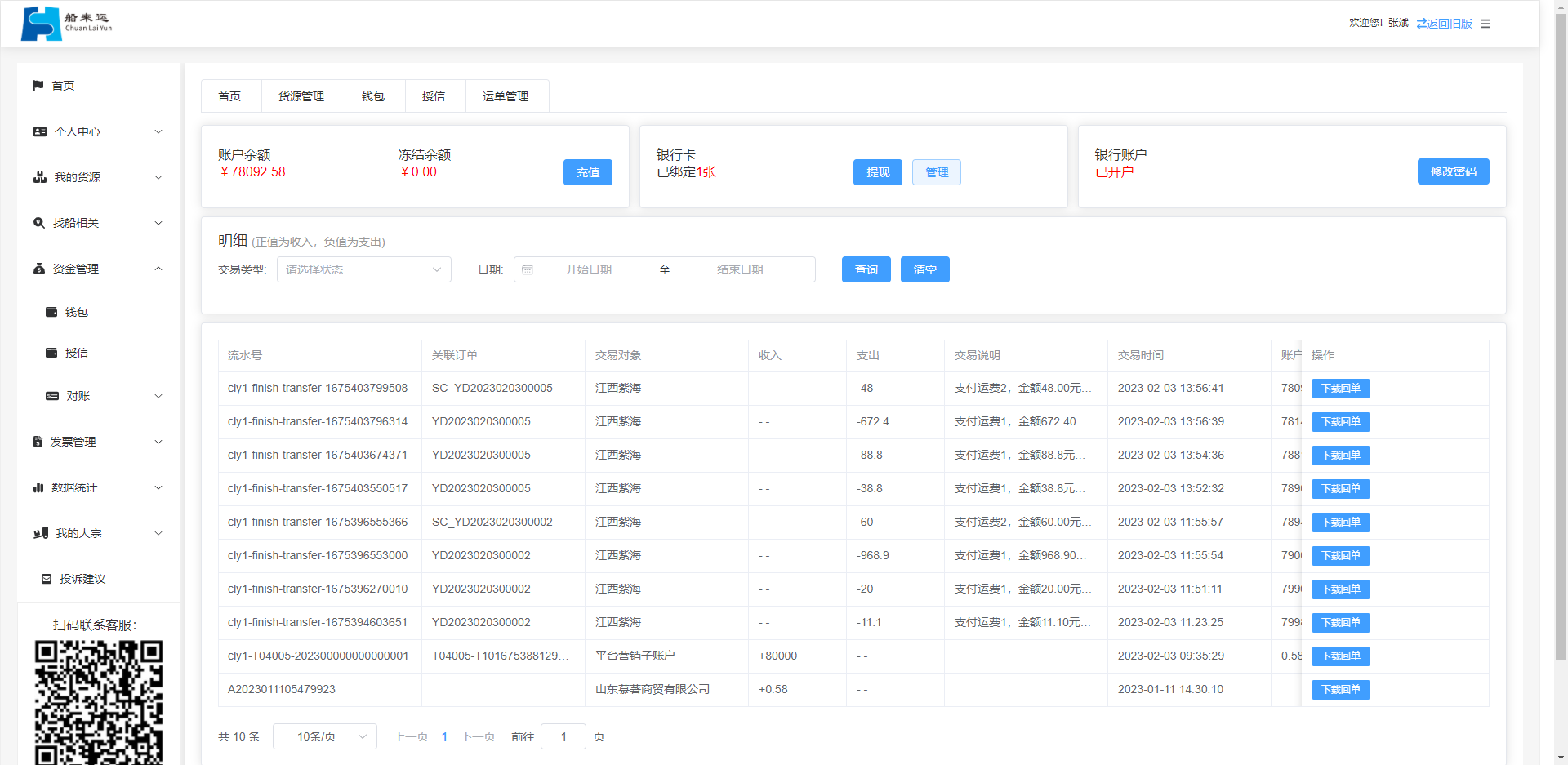Click the 支付运费2，金额60.00元 description
Viewport: 1568px width, 765px height.
(x=1022, y=522)
